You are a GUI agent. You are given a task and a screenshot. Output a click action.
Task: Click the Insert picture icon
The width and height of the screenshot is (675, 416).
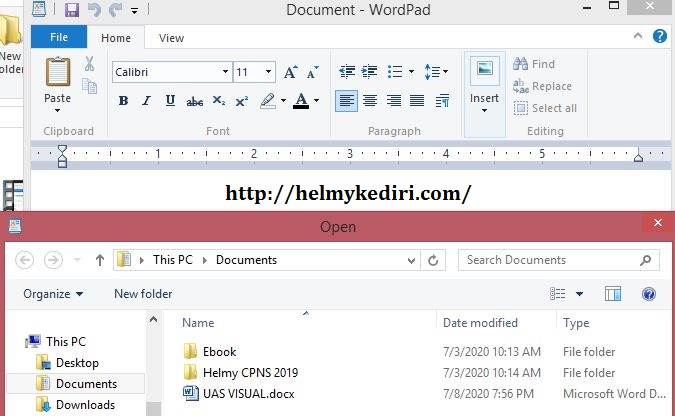coord(485,70)
